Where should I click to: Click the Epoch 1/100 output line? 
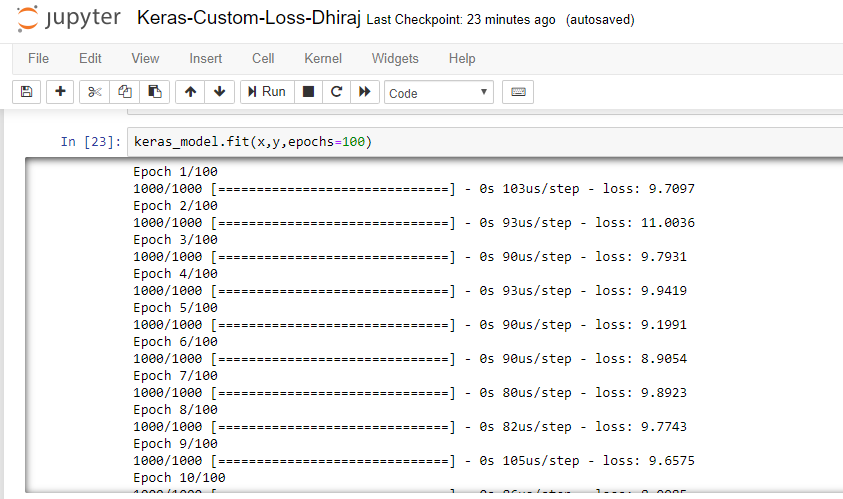175,172
